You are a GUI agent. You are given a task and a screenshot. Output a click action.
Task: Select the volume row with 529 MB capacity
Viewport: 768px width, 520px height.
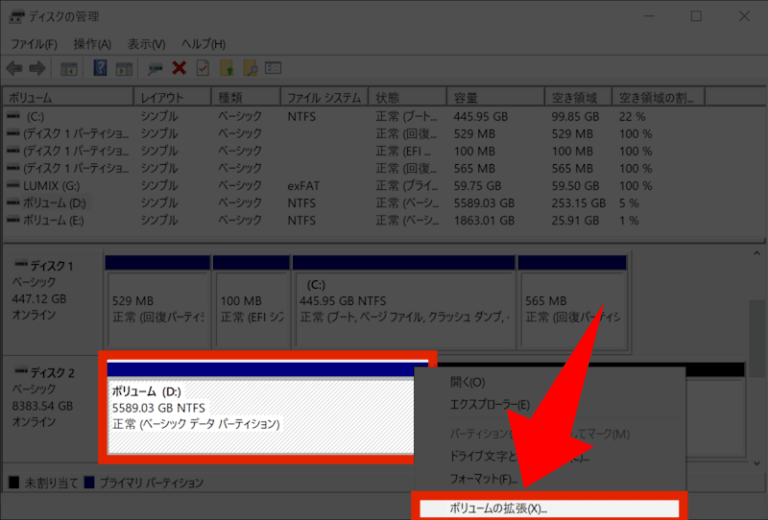(382, 134)
